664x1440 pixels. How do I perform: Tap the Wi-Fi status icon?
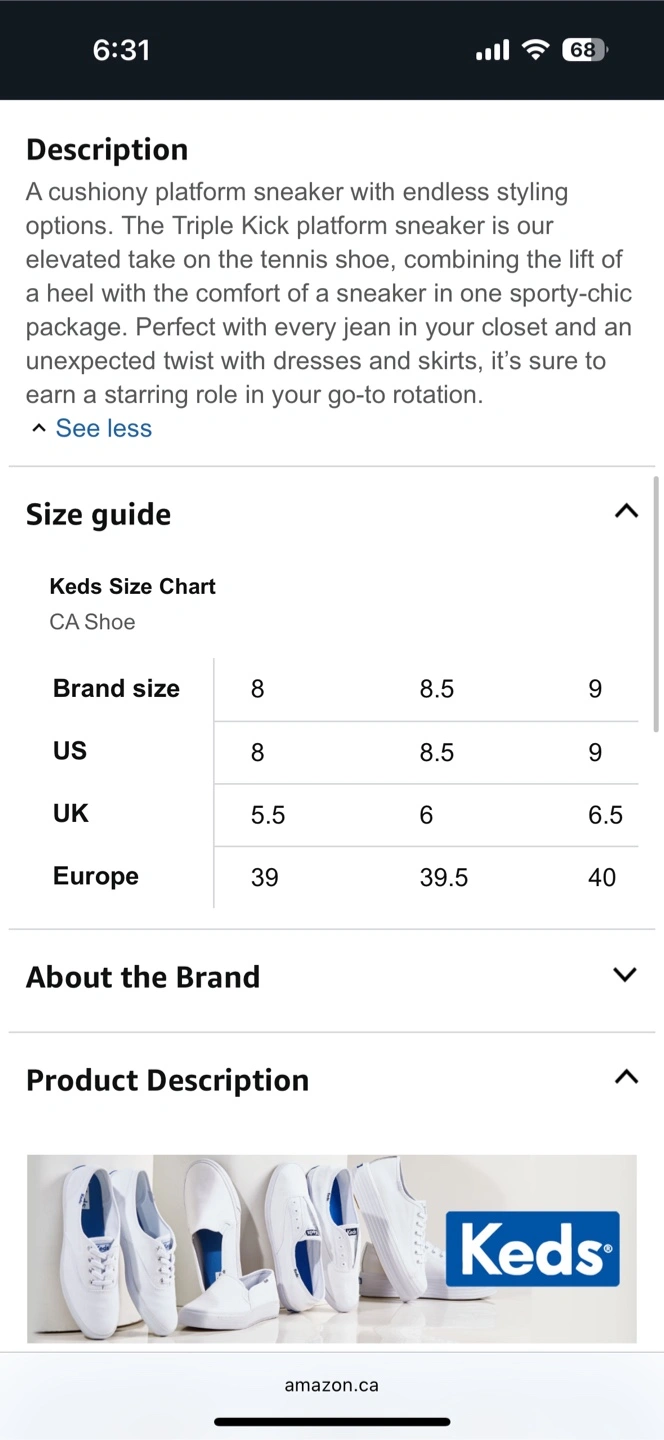(537, 50)
